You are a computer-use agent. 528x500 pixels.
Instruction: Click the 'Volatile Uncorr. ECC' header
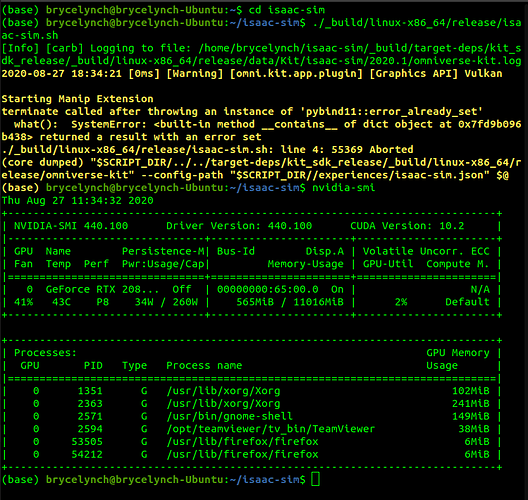(x=426, y=251)
